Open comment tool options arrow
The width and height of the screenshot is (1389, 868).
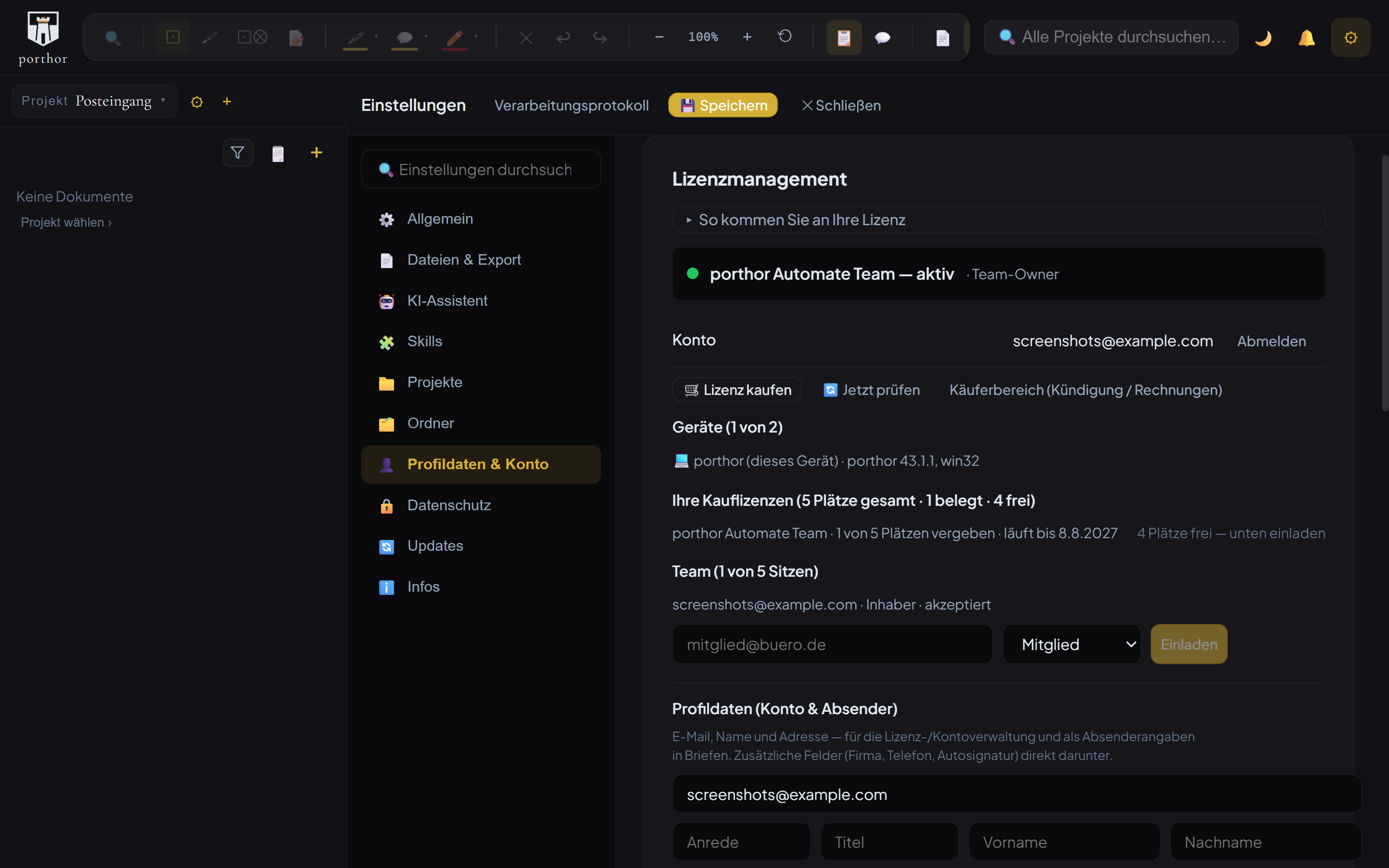(426, 36)
